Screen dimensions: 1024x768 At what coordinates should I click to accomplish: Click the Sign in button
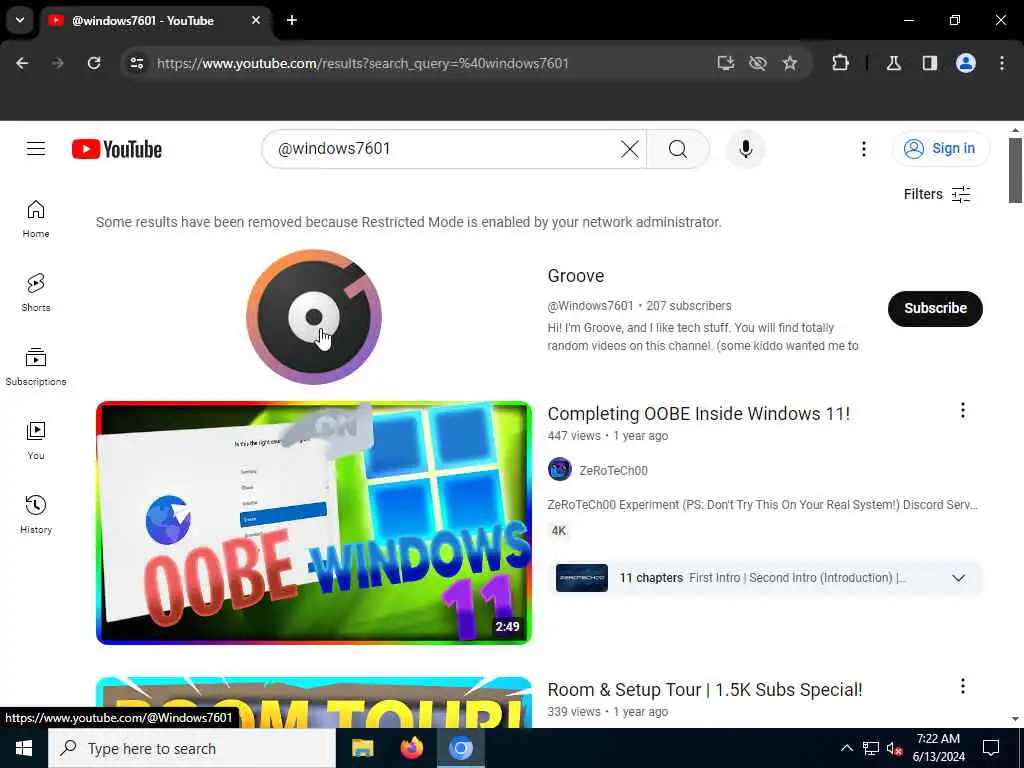[940, 149]
